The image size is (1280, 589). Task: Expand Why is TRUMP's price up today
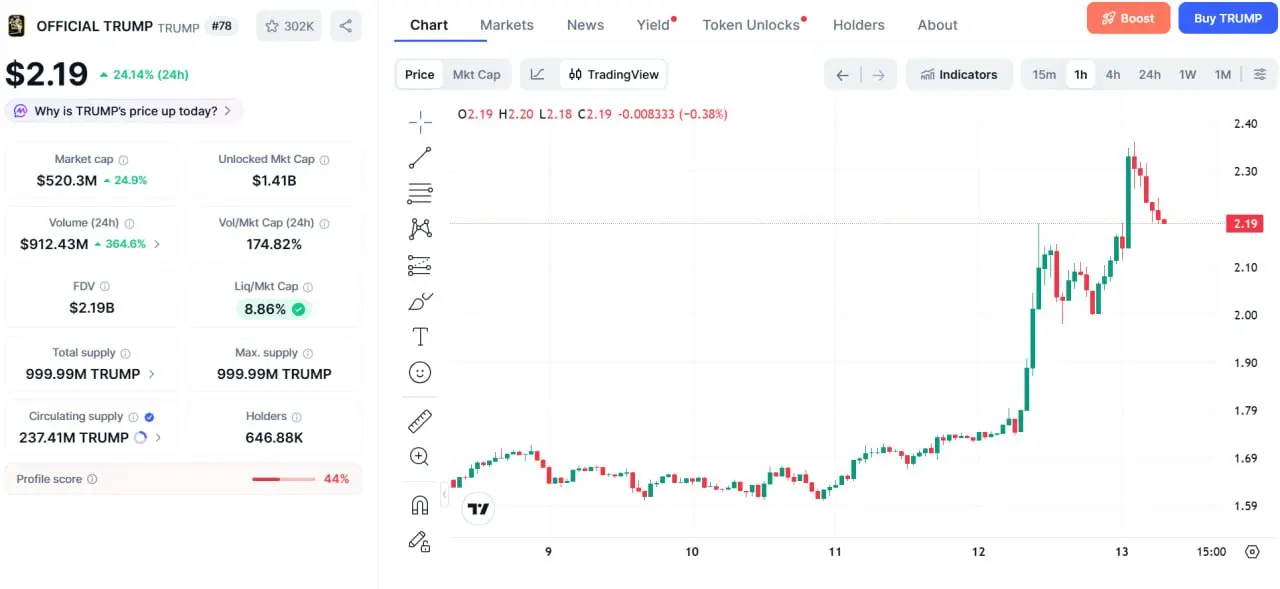point(124,111)
